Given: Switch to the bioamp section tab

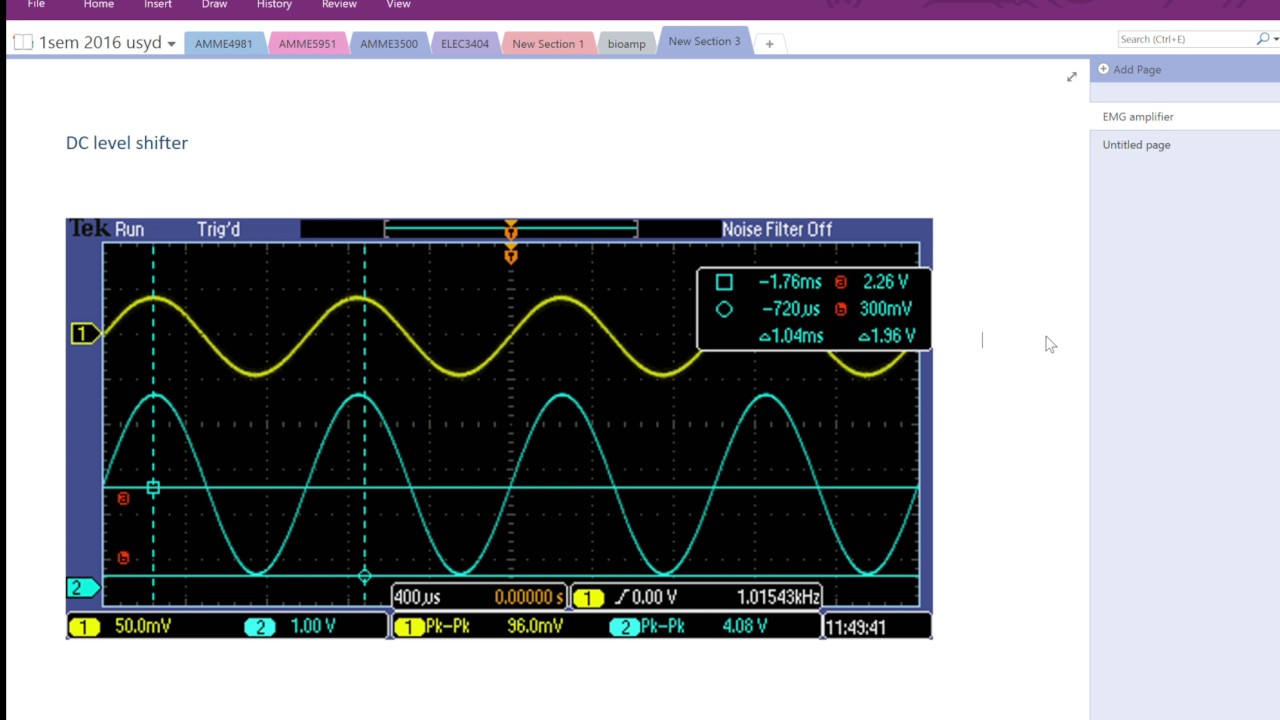Looking at the screenshot, I should pyautogui.click(x=627, y=44).
